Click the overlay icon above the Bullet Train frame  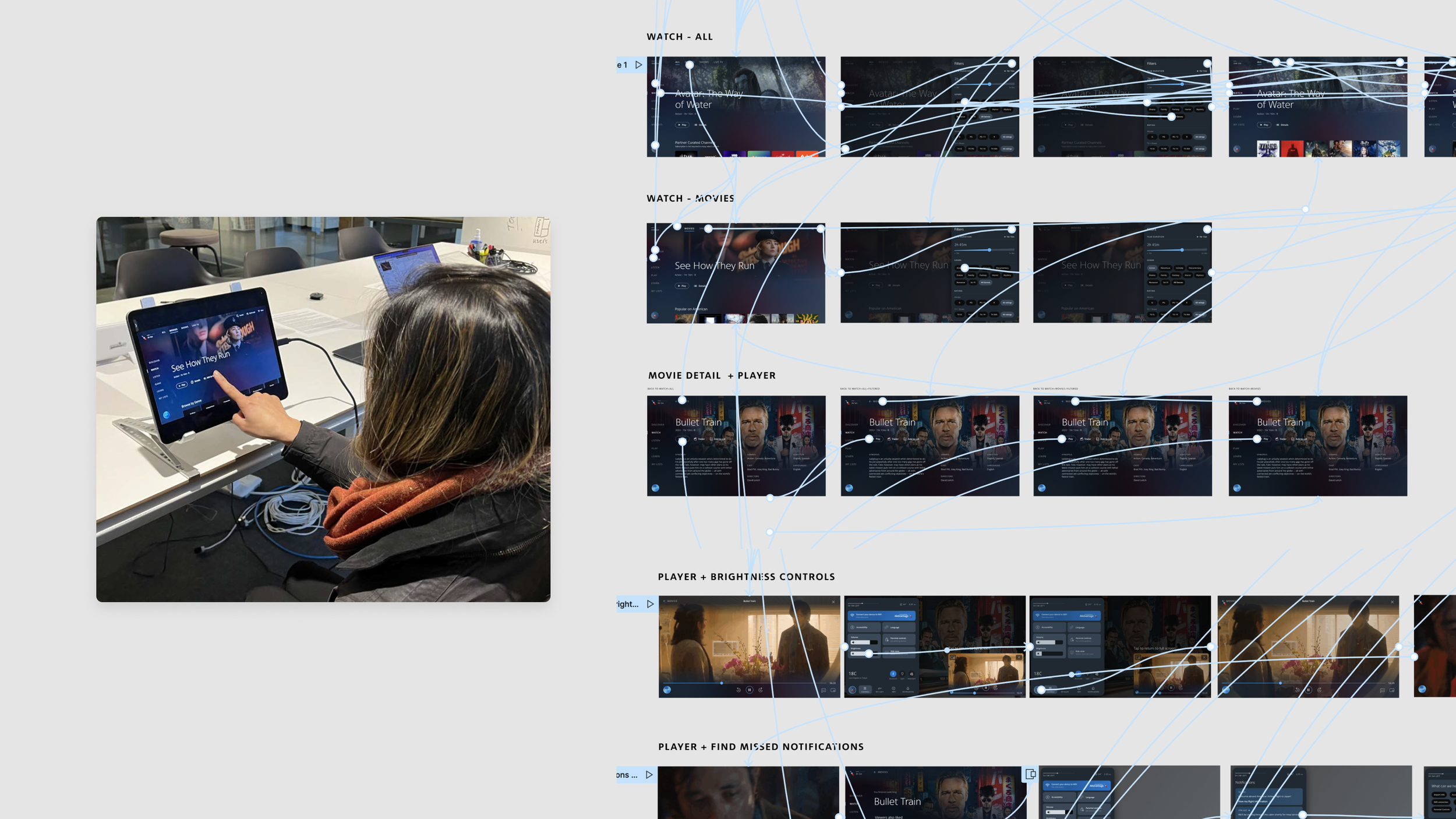coord(1030,774)
